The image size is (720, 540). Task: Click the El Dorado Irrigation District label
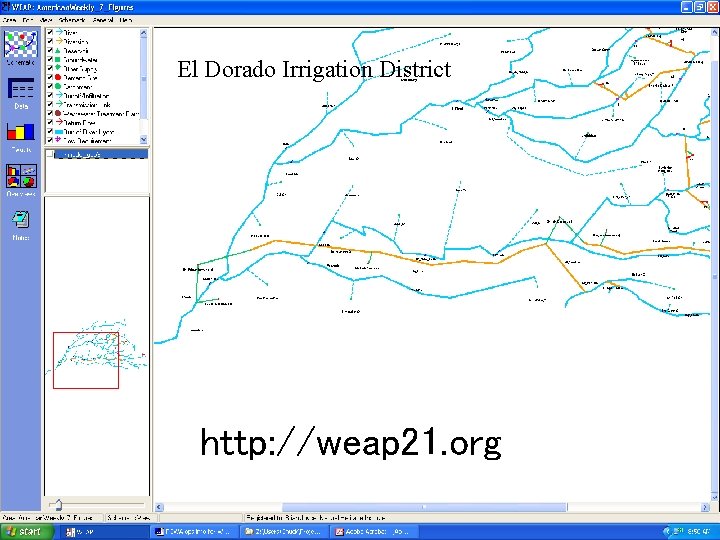tap(314, 69)
